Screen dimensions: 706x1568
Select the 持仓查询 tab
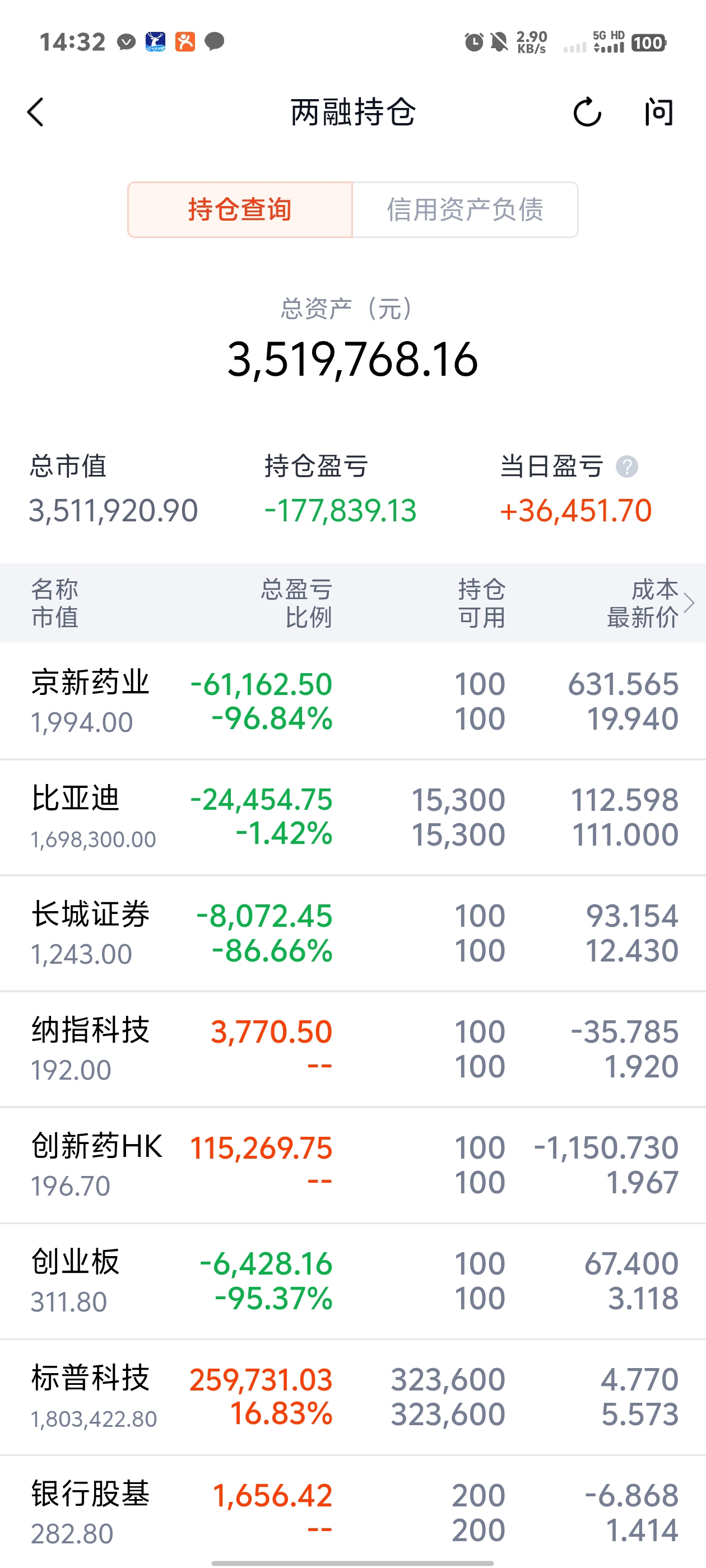click(x=240, y=209)
